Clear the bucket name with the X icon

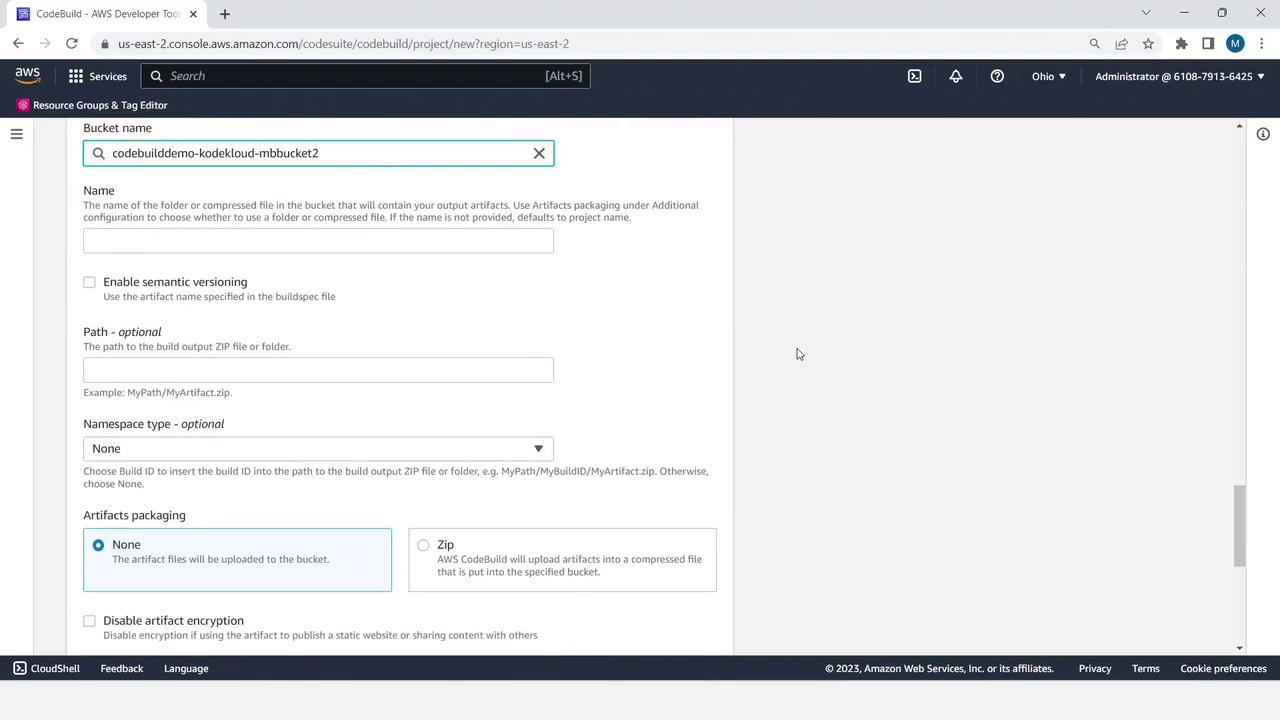pos(539,153)
